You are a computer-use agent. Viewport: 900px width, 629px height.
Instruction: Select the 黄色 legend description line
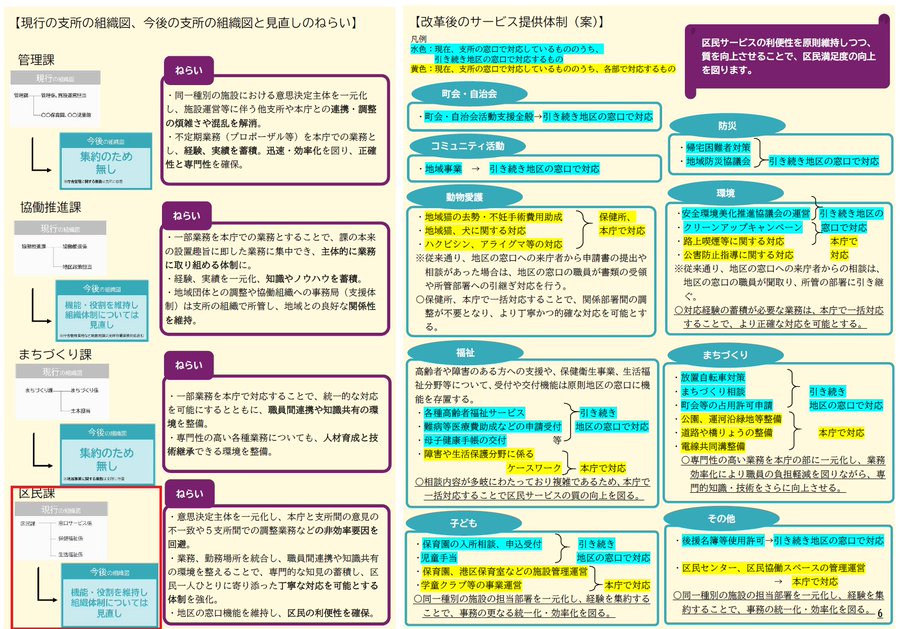click(x=543, y=69)
